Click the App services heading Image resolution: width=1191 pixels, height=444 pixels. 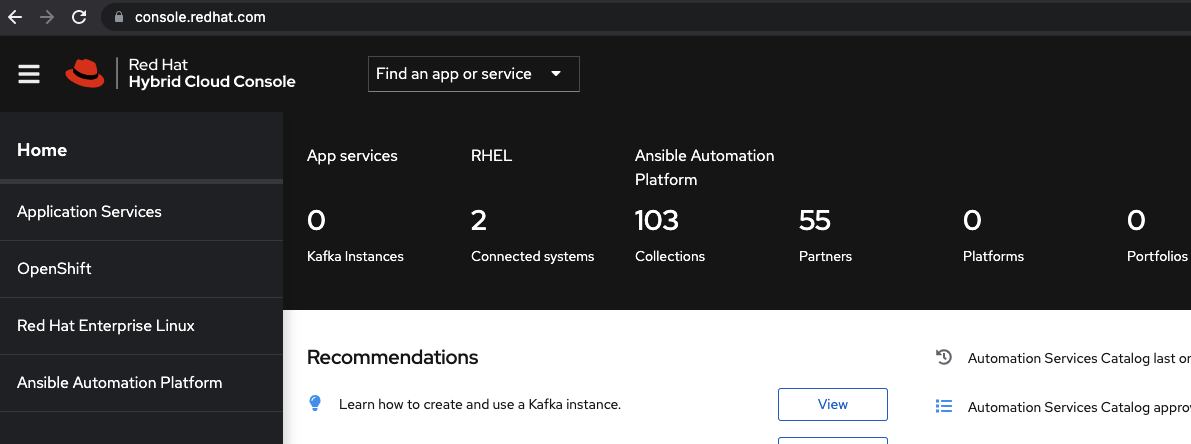(352, 156)
